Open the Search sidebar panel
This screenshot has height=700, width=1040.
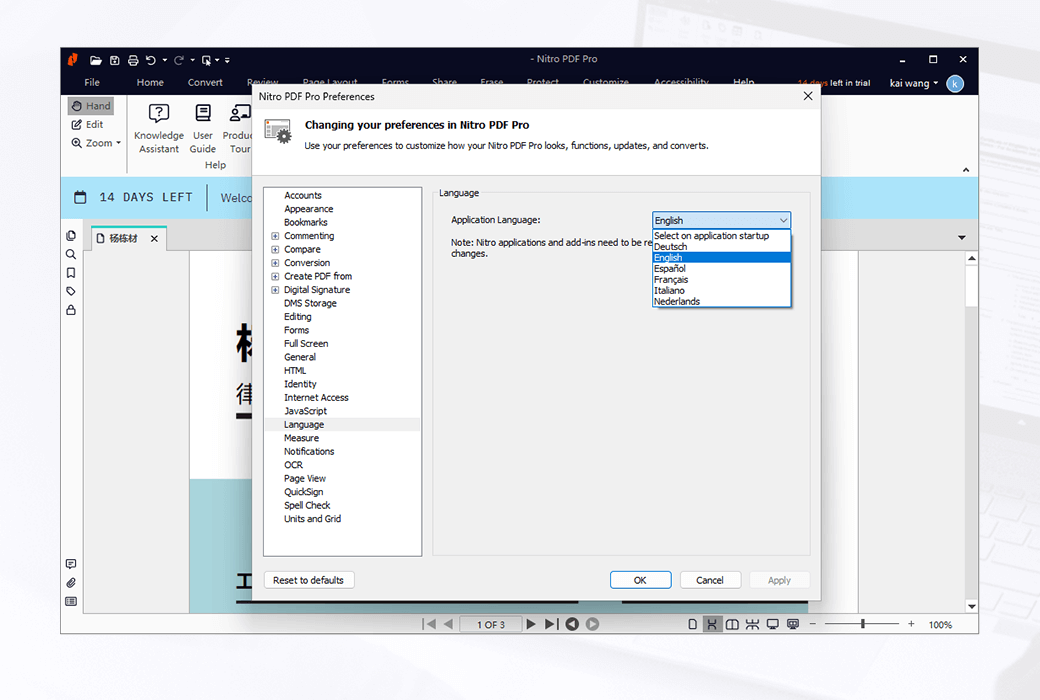[x=71, y=254]
